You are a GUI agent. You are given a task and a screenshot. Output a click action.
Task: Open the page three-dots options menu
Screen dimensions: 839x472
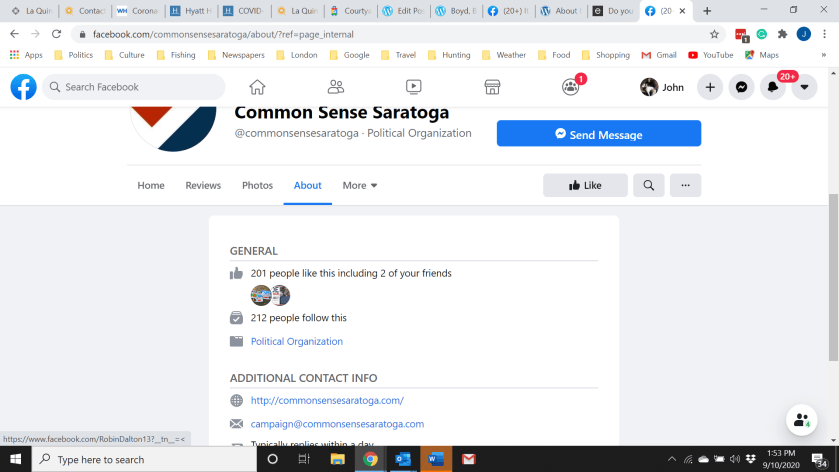point(685,185)
